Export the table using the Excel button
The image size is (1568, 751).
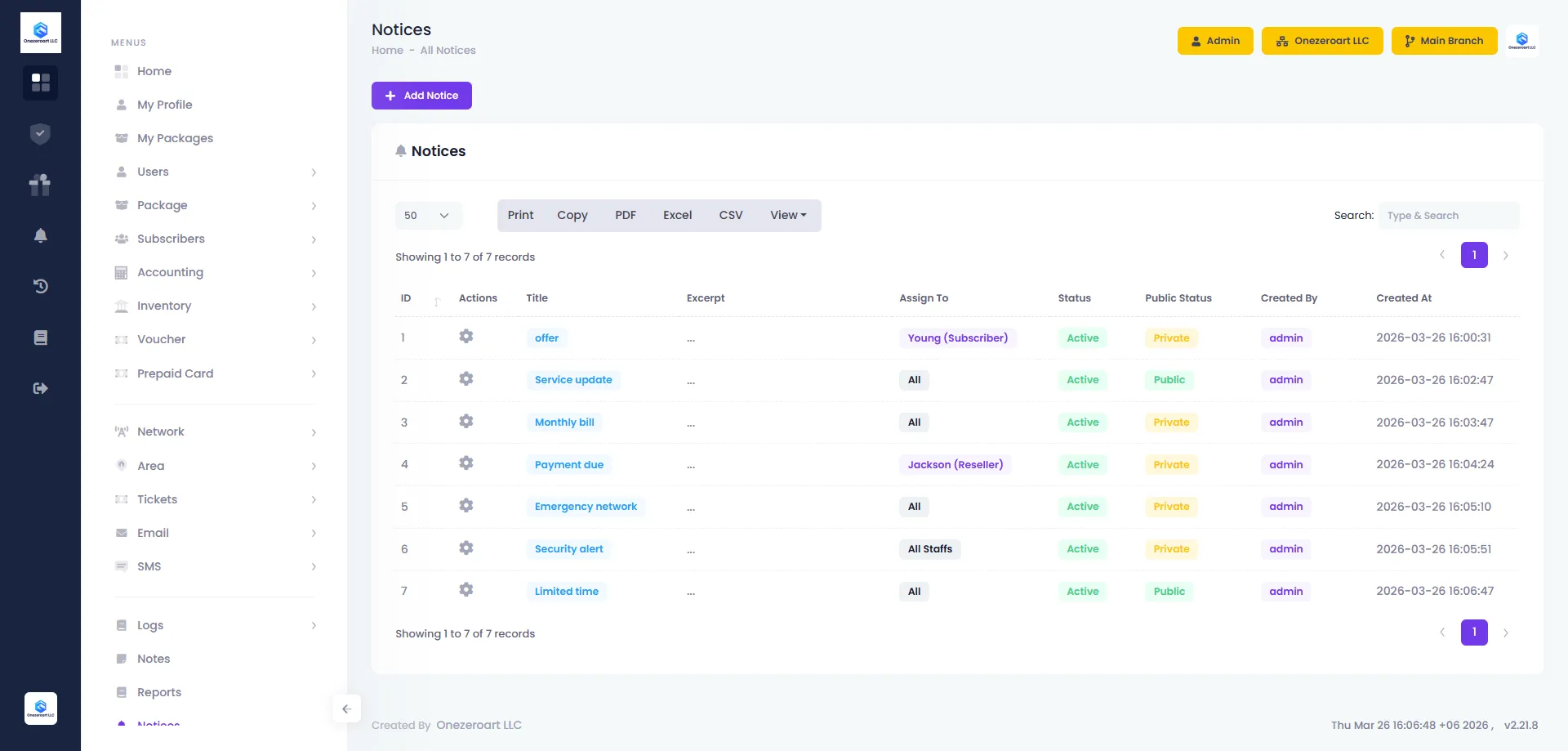(677, 215)
